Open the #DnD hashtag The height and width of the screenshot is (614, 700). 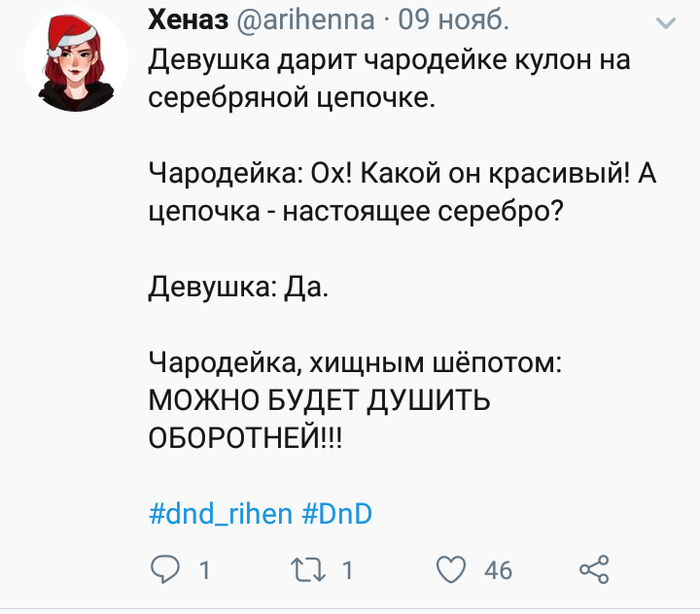pyautogui.click(x=336, y=515)
